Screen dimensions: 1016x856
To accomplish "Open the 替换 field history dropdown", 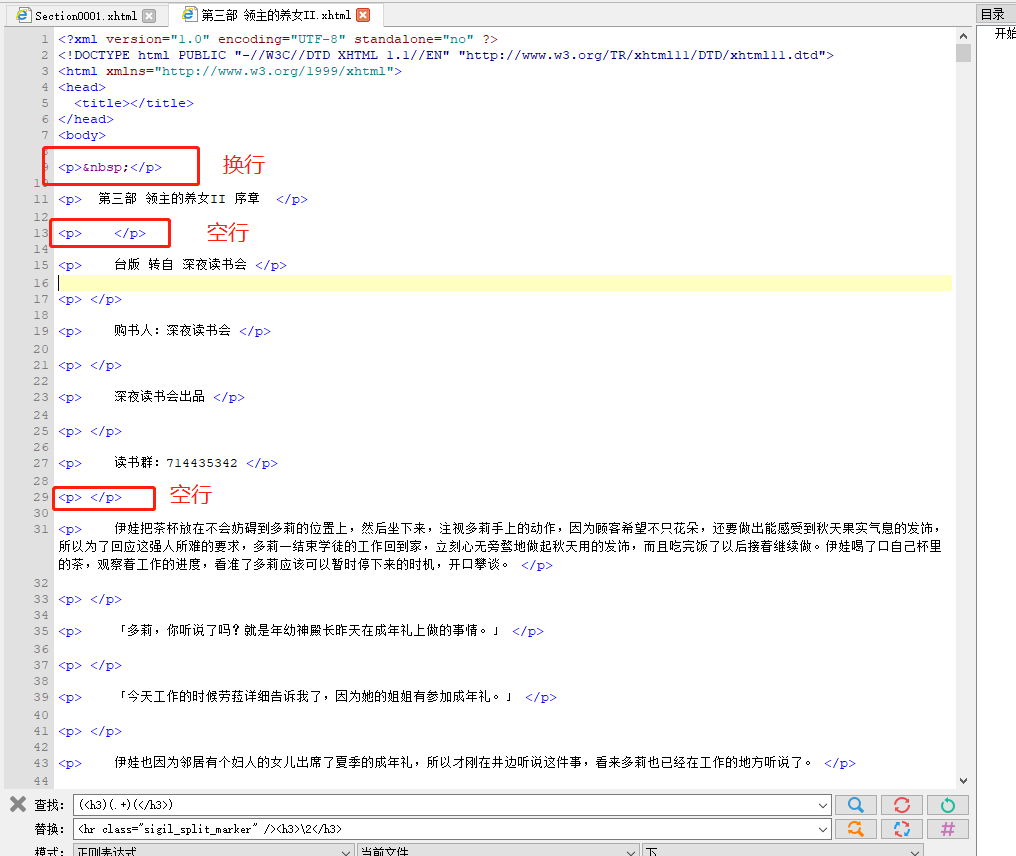I will (x=822, y=829).
